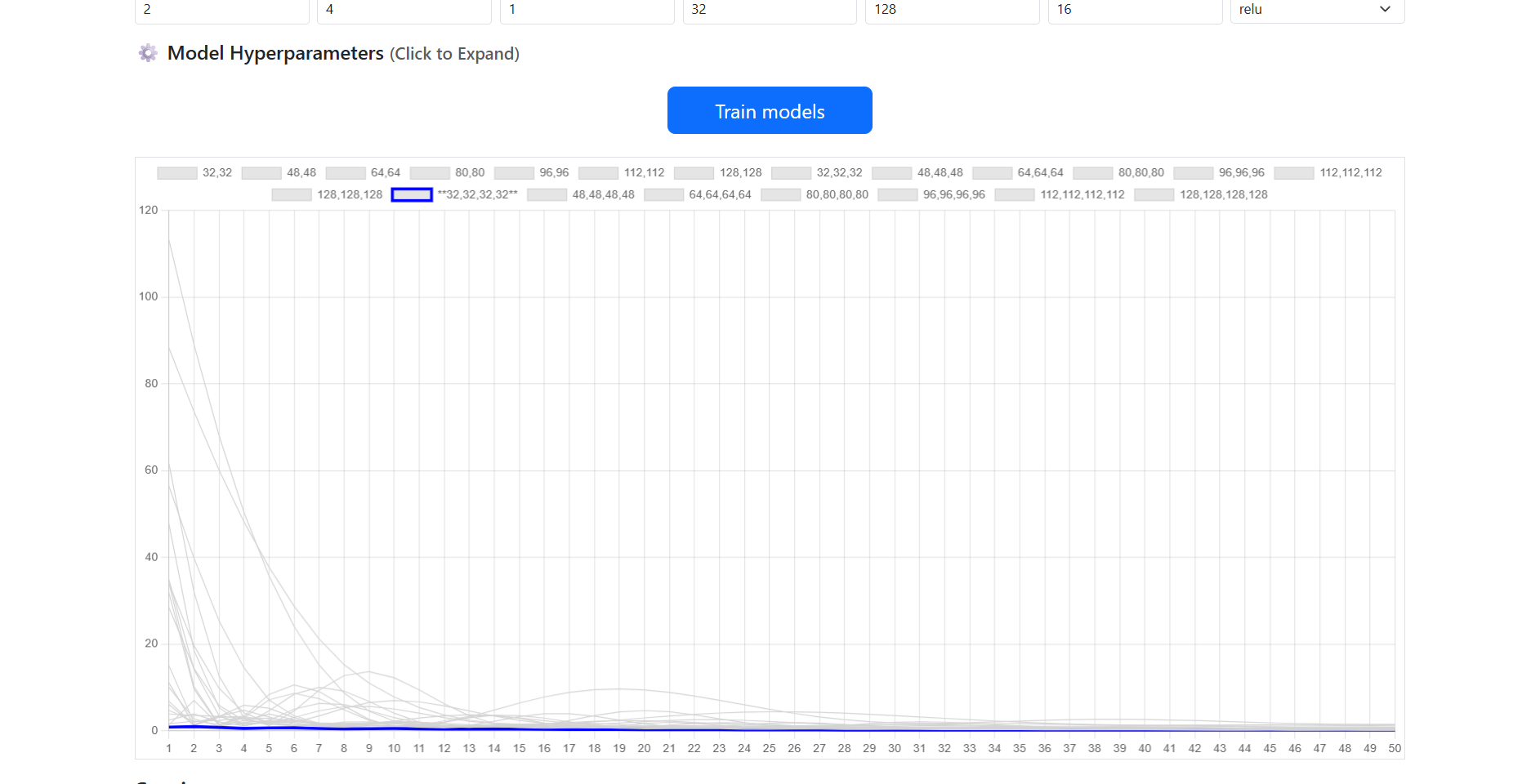Toggle the 64,64 legend series

[x=363, y=173]
